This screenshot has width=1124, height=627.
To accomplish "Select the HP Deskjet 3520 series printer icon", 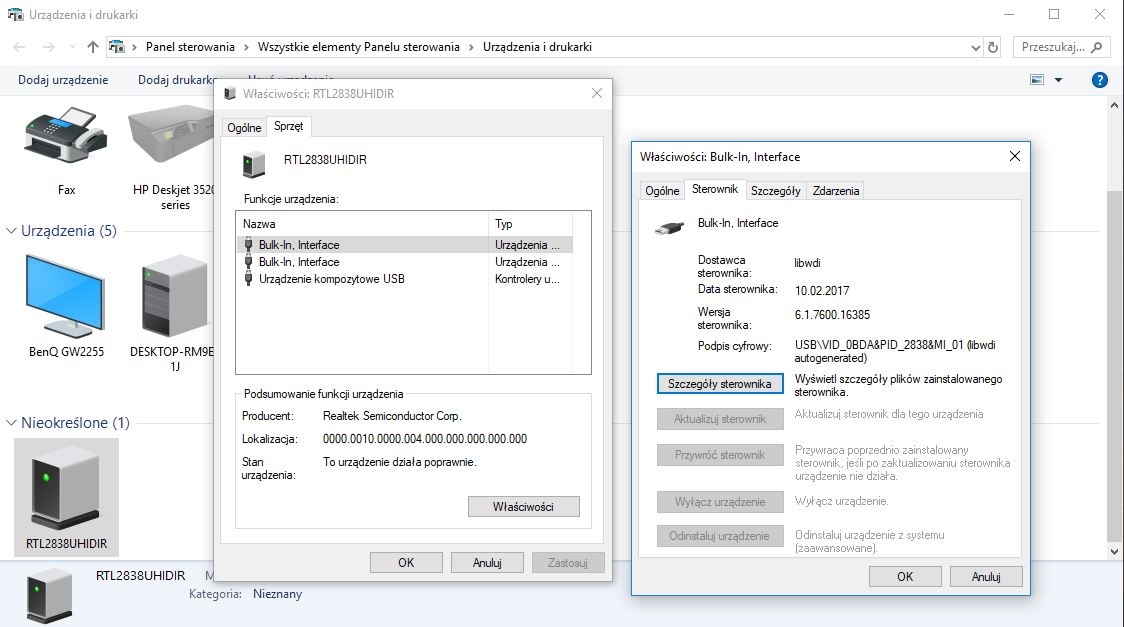I will coord(171,135).
